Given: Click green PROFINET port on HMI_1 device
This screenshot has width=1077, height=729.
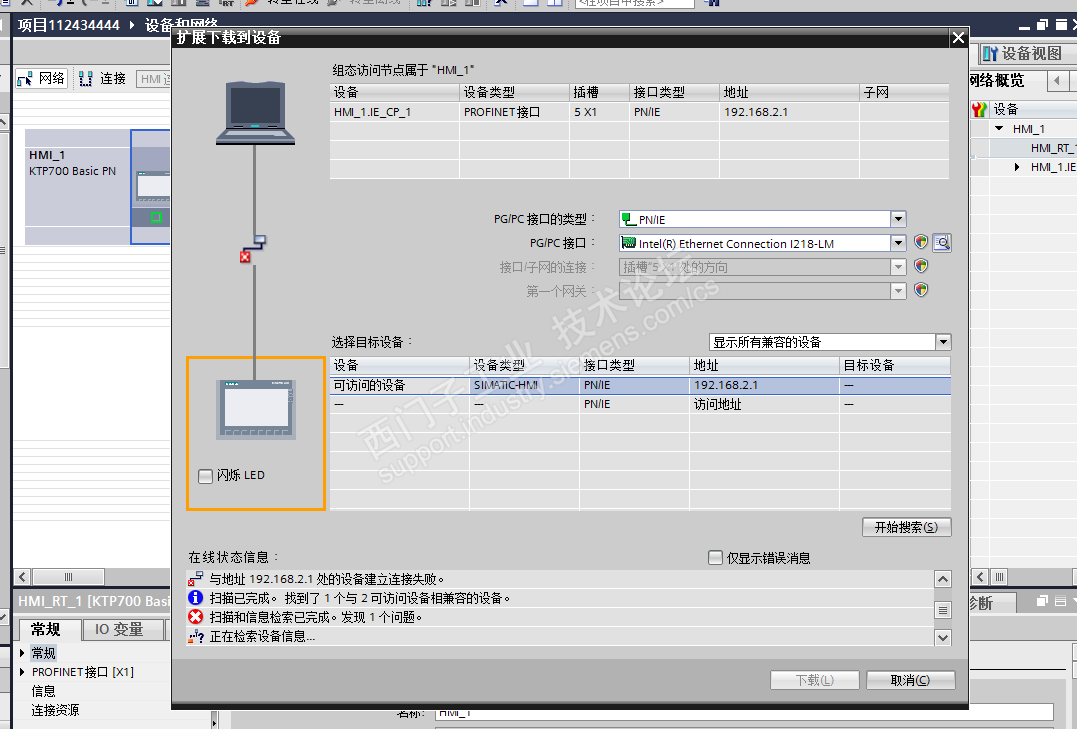Looking at the screenshot, I should [157, 217].
